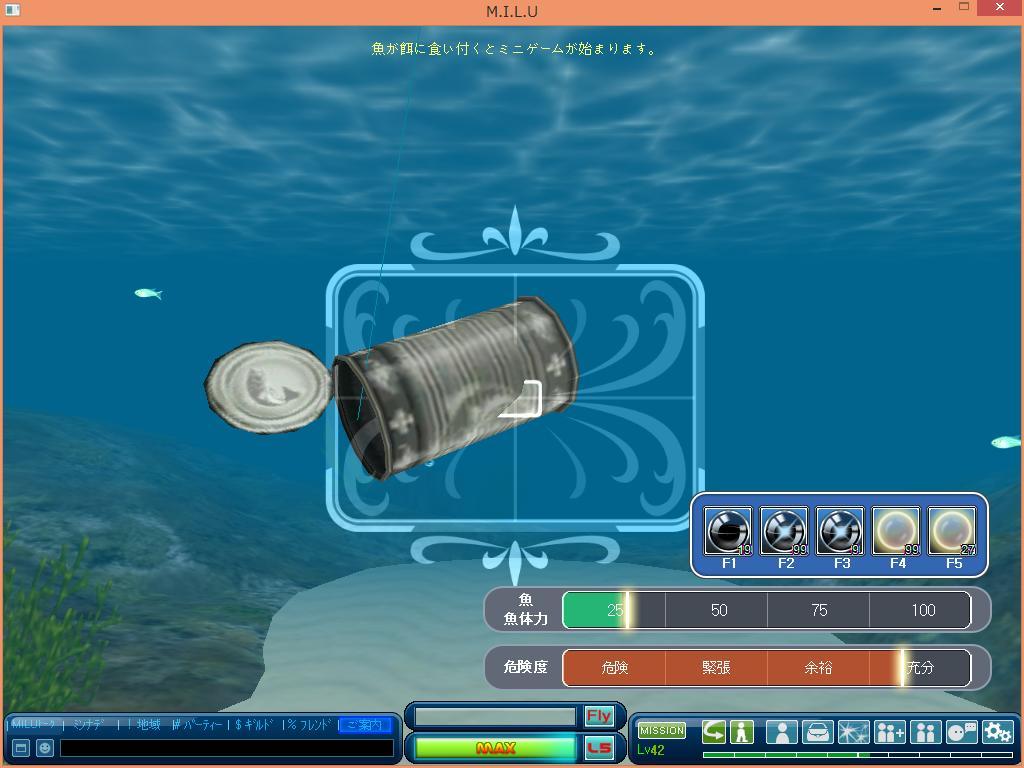1024x768 pixels.
Task: Click the chat window toggle icon
Action: [x=21, y=748]
